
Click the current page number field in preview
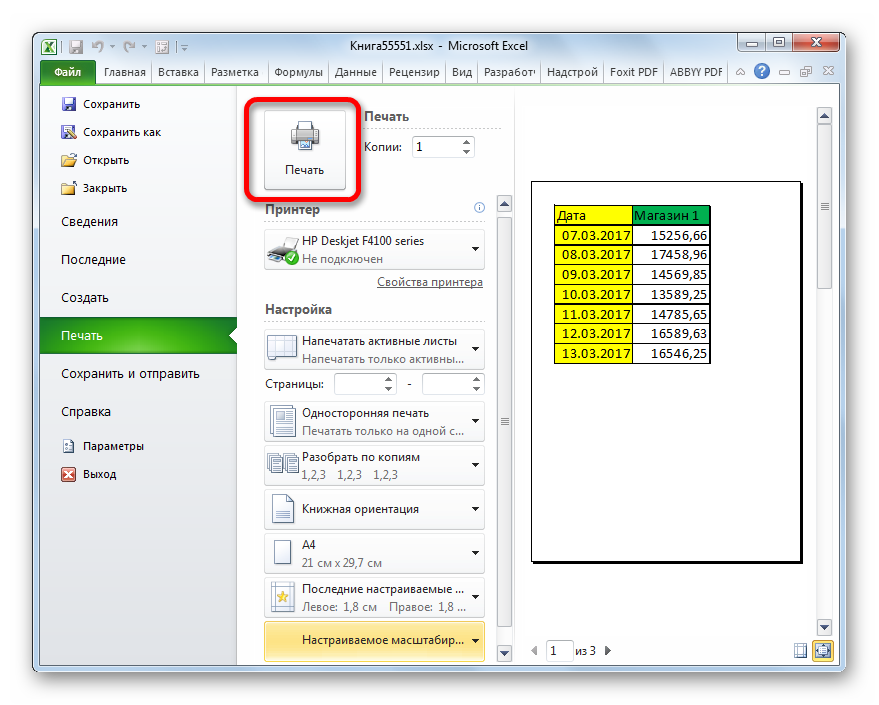(559, 651)
